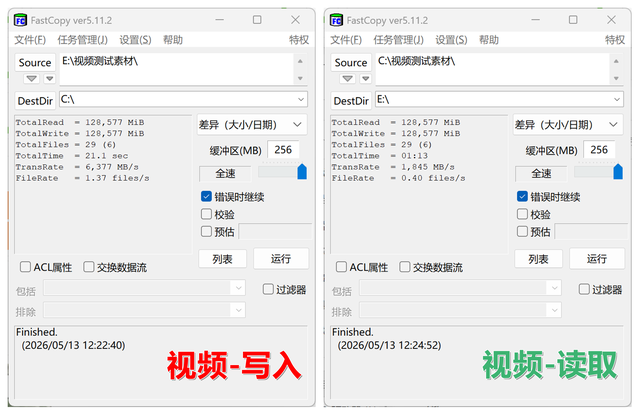Expand 排除 exclude dropdown in right window
Screen dimensions: 640x415
(x=554, y=310)
